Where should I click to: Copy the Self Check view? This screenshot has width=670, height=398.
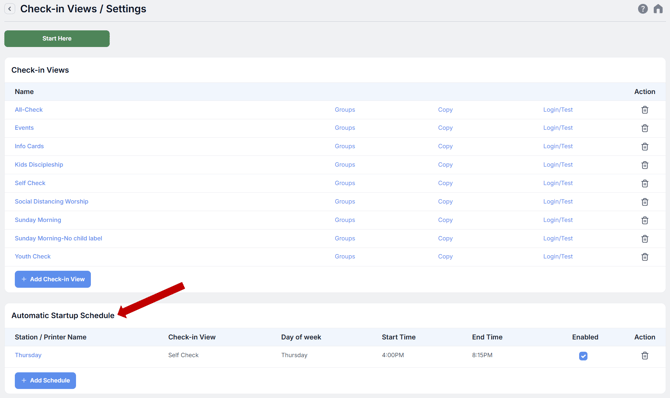[445, 183]
